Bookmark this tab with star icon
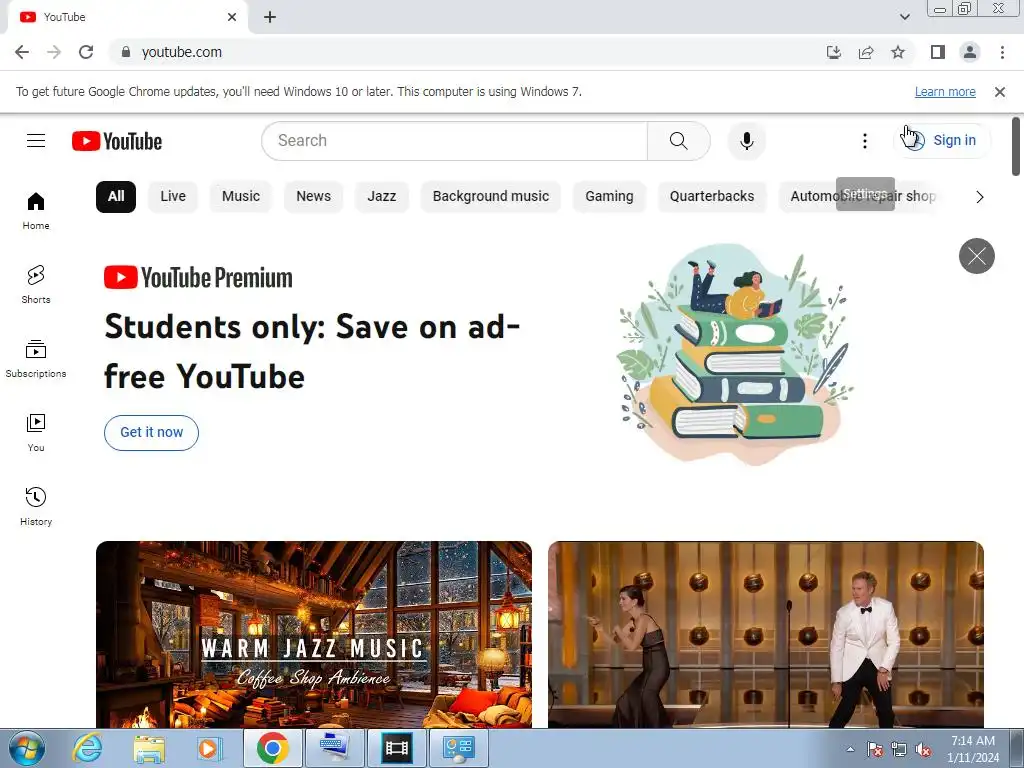 pos(898,52)
